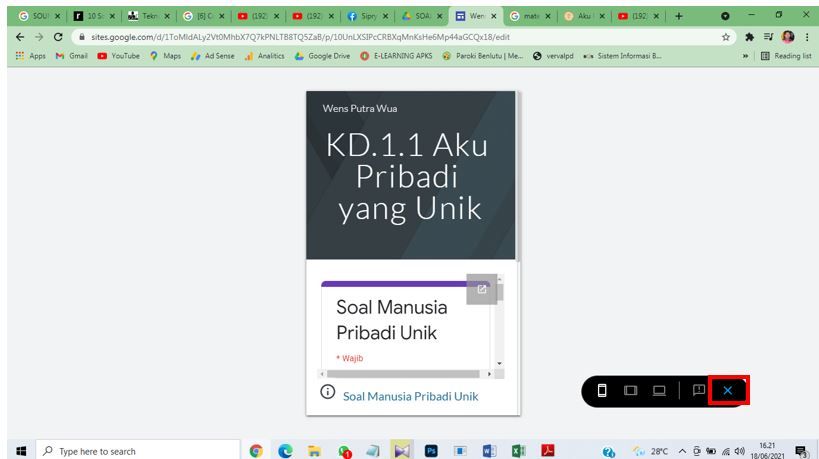Switch preview to large screen view

[x=660, y=391]
